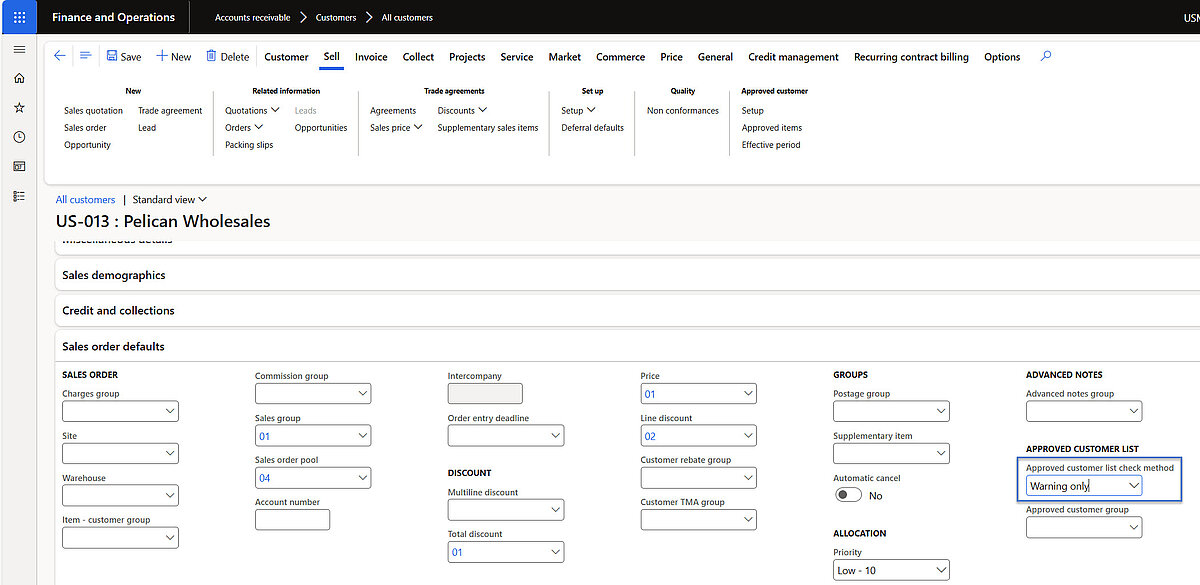The width and height of the screenshot is (1200, 585).
Task: Open the Credit management tab
Action: click(793, 57)
